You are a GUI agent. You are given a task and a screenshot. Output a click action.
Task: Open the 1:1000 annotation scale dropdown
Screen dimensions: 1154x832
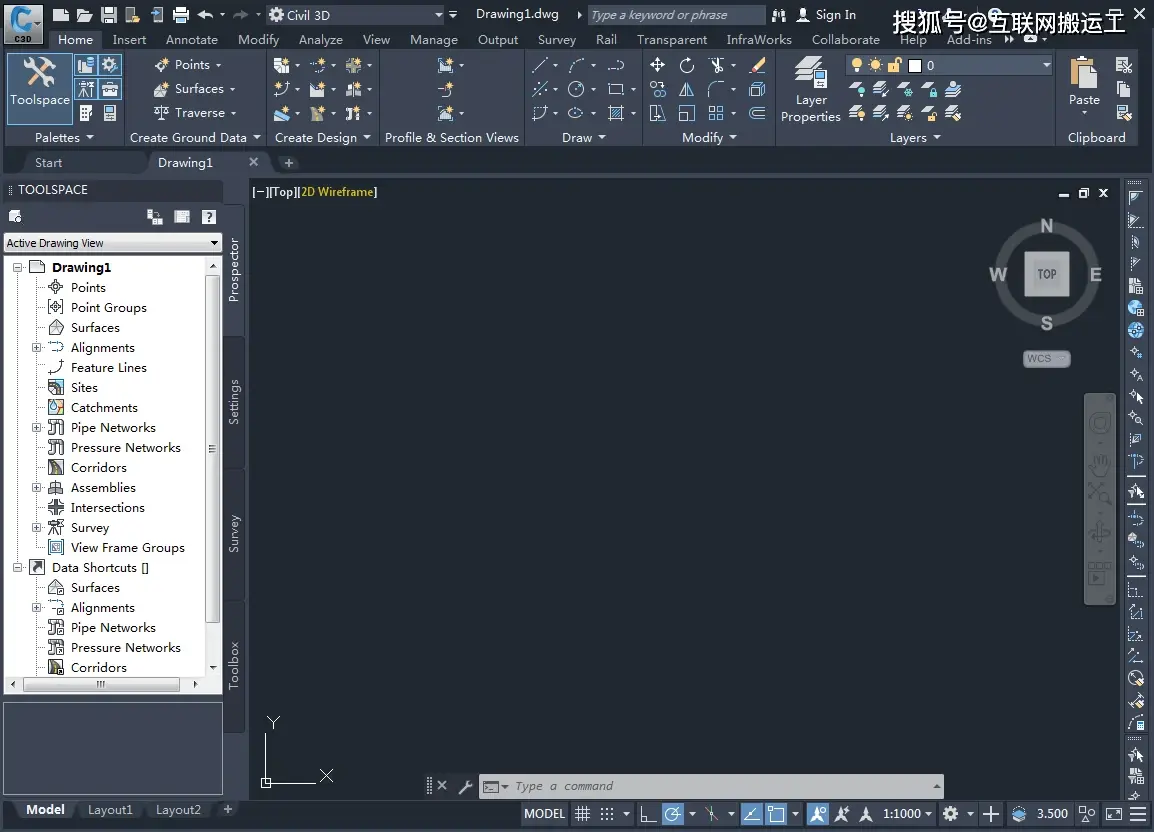[x=907, y=814]
